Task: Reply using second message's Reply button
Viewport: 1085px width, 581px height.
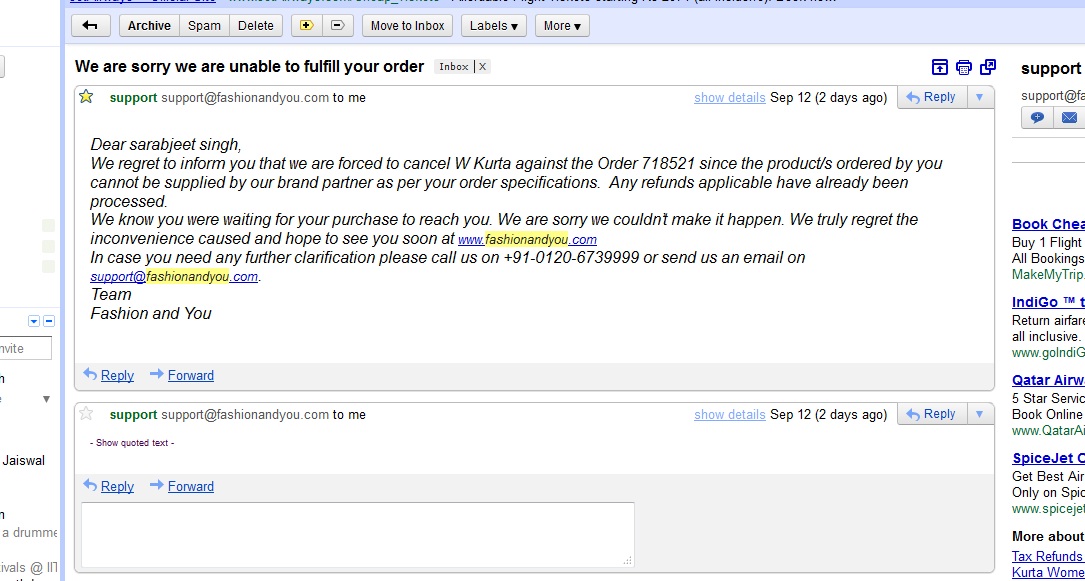Action: [x=931, y=414]
